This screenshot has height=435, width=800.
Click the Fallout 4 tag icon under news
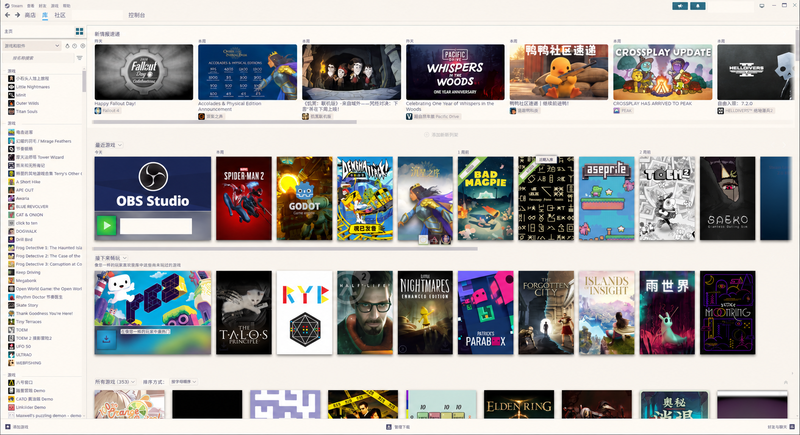pos(97,111)
